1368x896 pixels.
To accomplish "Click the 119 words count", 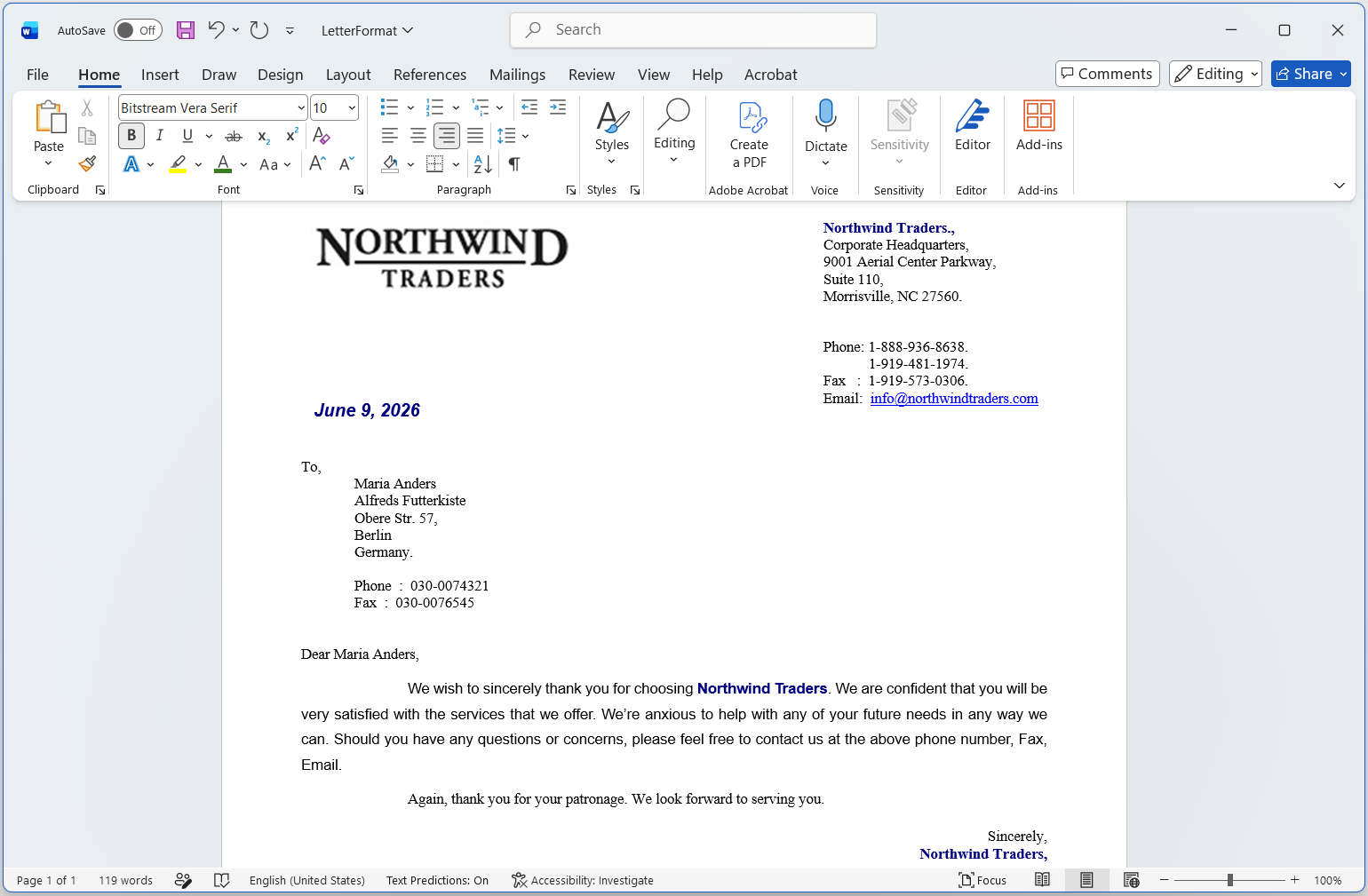I will tap(125, 880).
